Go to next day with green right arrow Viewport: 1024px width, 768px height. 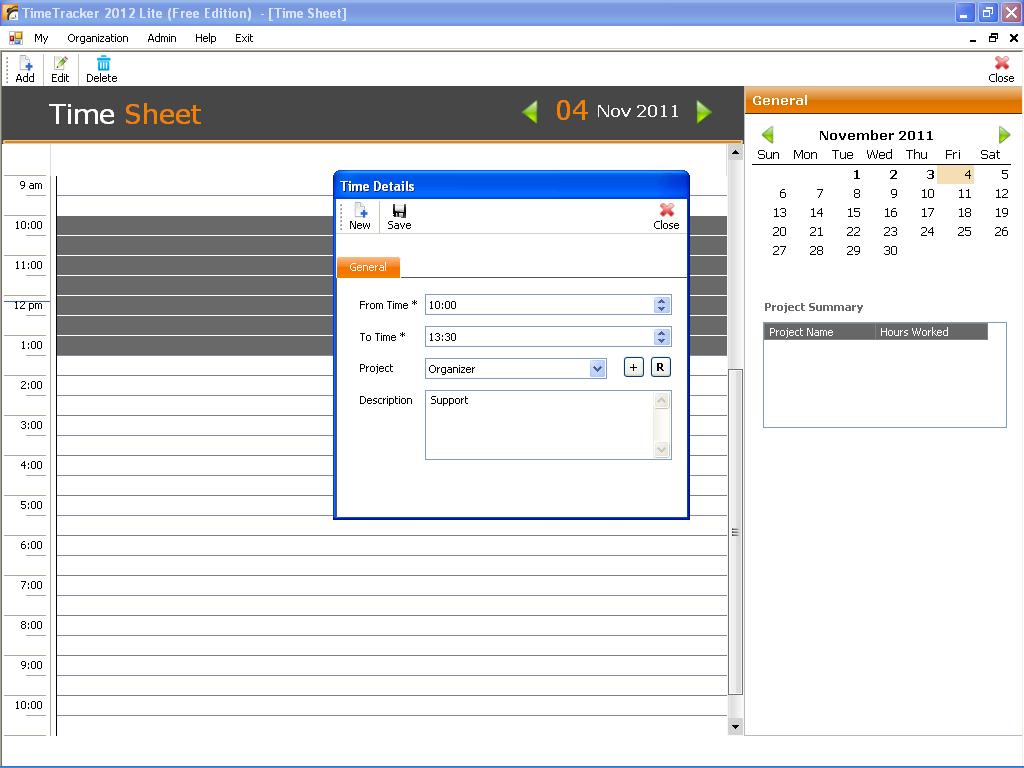[x=703, y=112]
